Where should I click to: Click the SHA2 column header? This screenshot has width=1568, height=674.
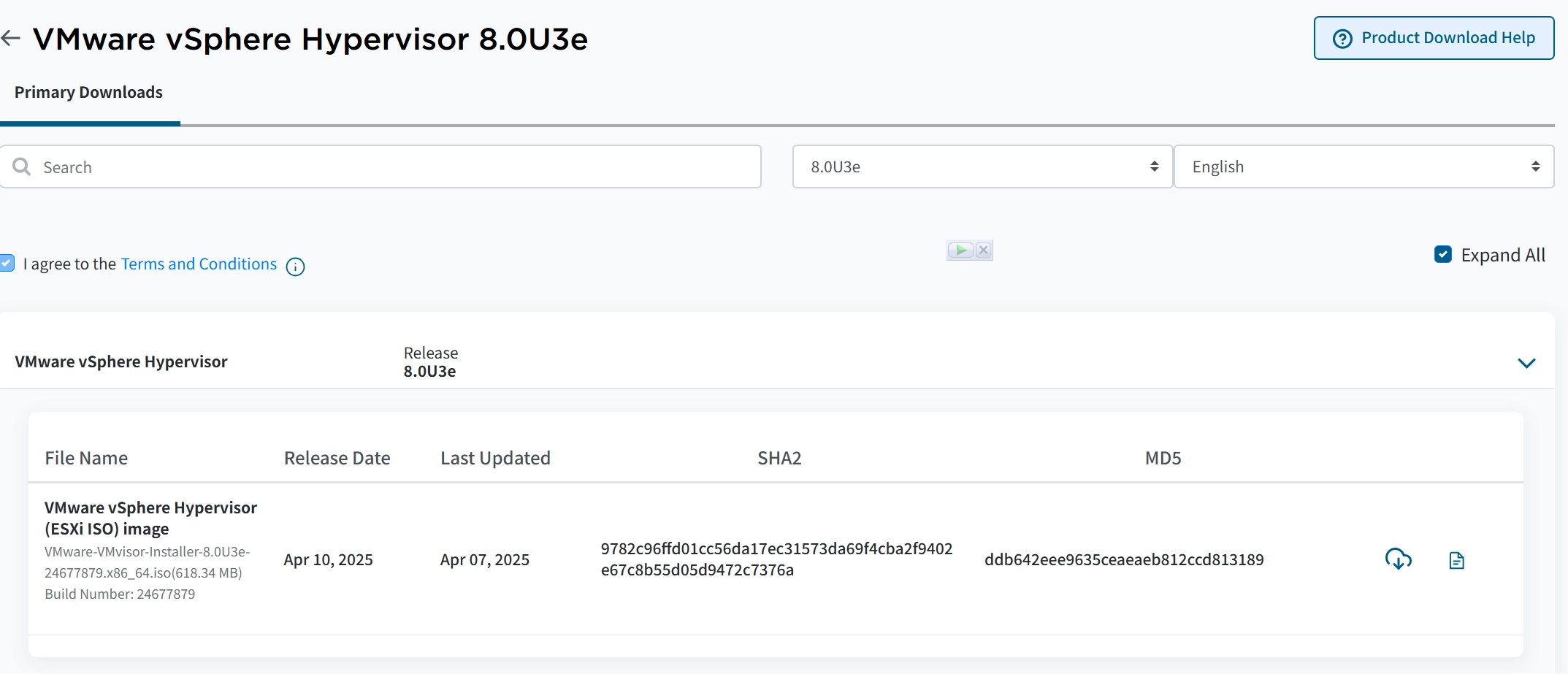[x=779, y=458]
